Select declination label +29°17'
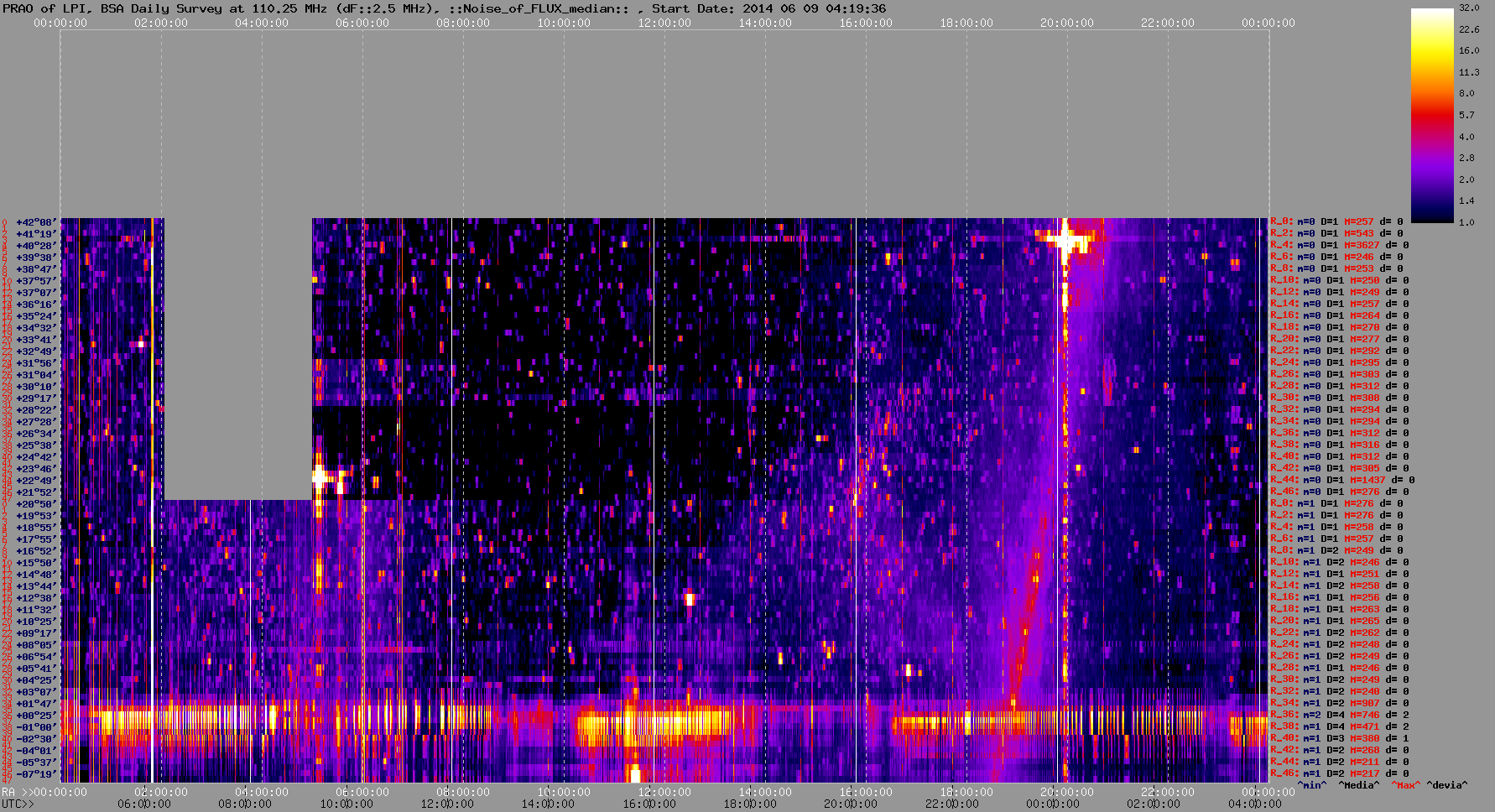Image resolution: width=1495 pixels, height=812 pixels. click(36, 398)
